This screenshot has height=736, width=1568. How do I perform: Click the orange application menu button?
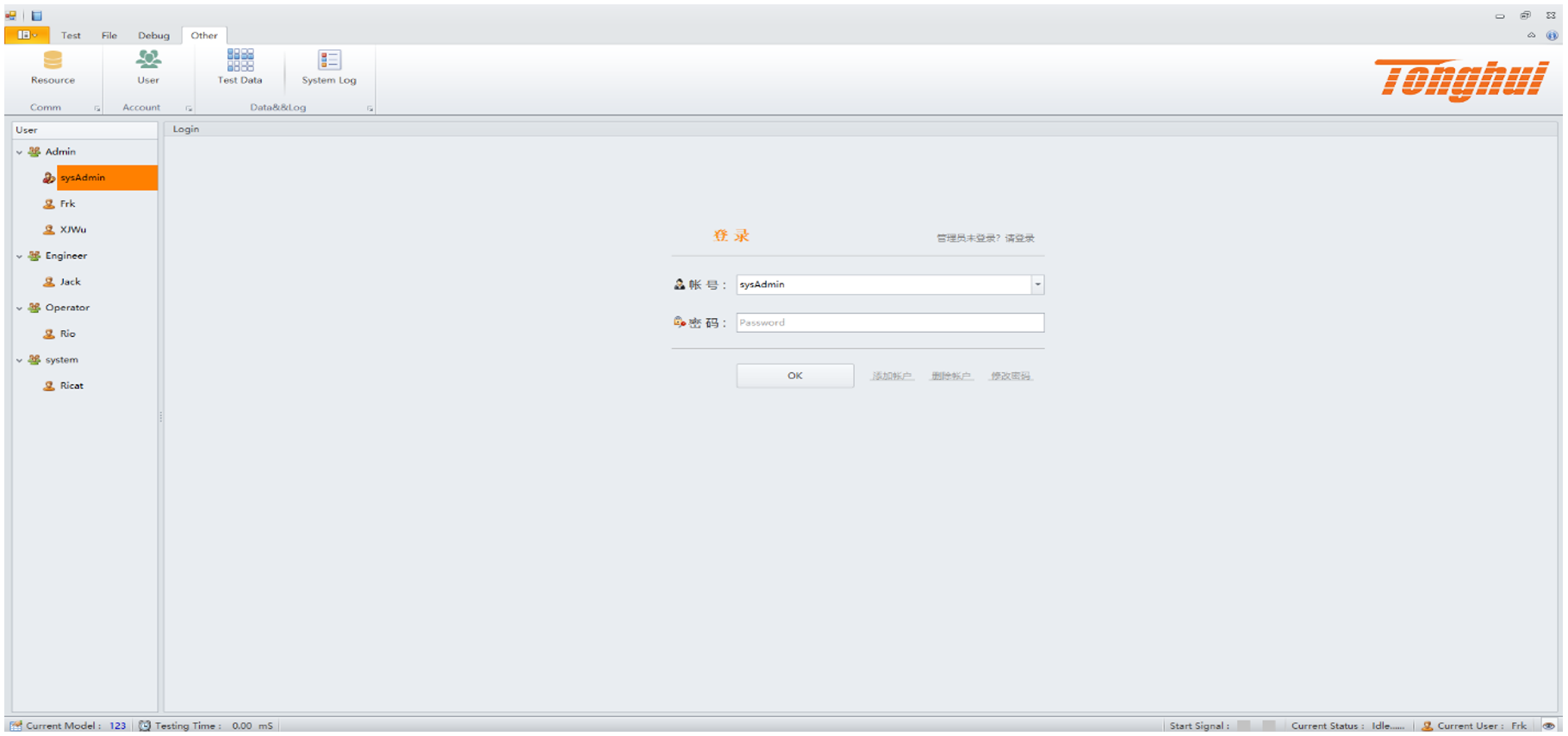coord(26,35)
